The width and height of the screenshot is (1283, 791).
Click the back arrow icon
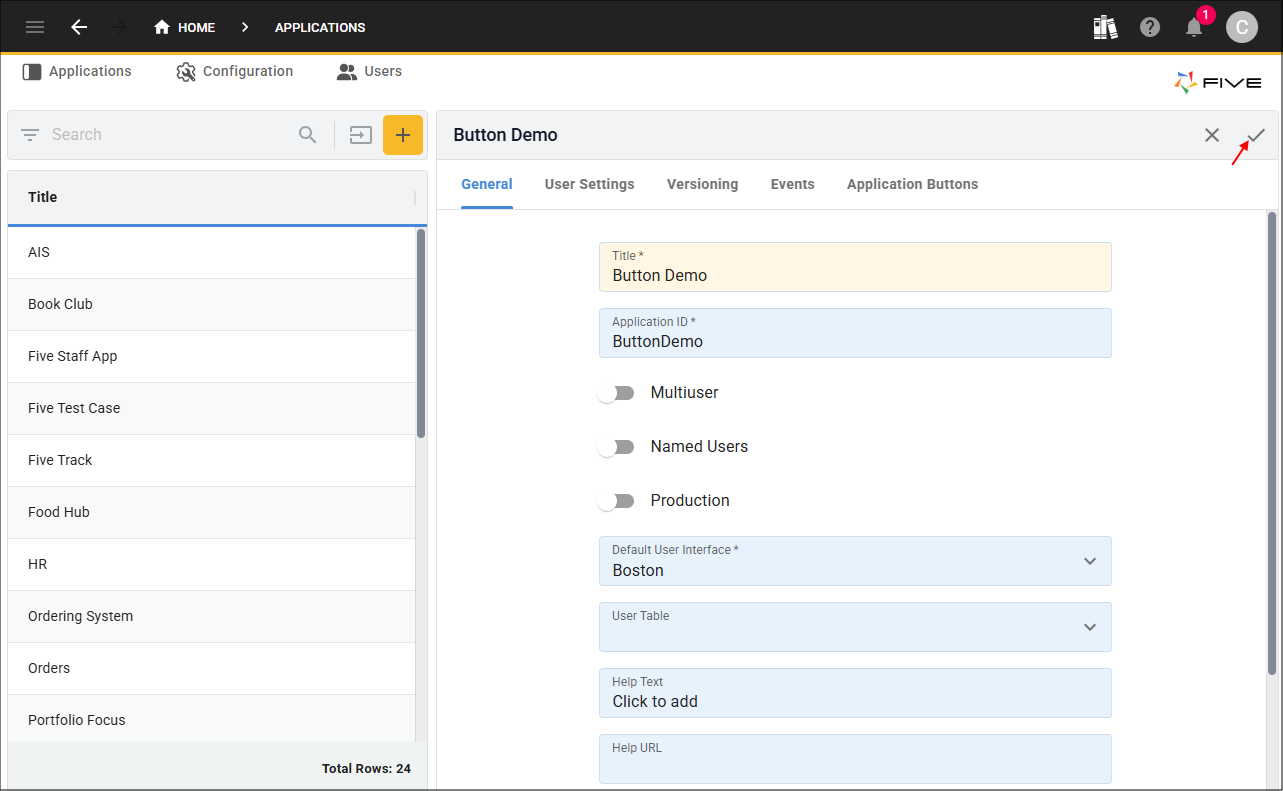tap(79, 27)
